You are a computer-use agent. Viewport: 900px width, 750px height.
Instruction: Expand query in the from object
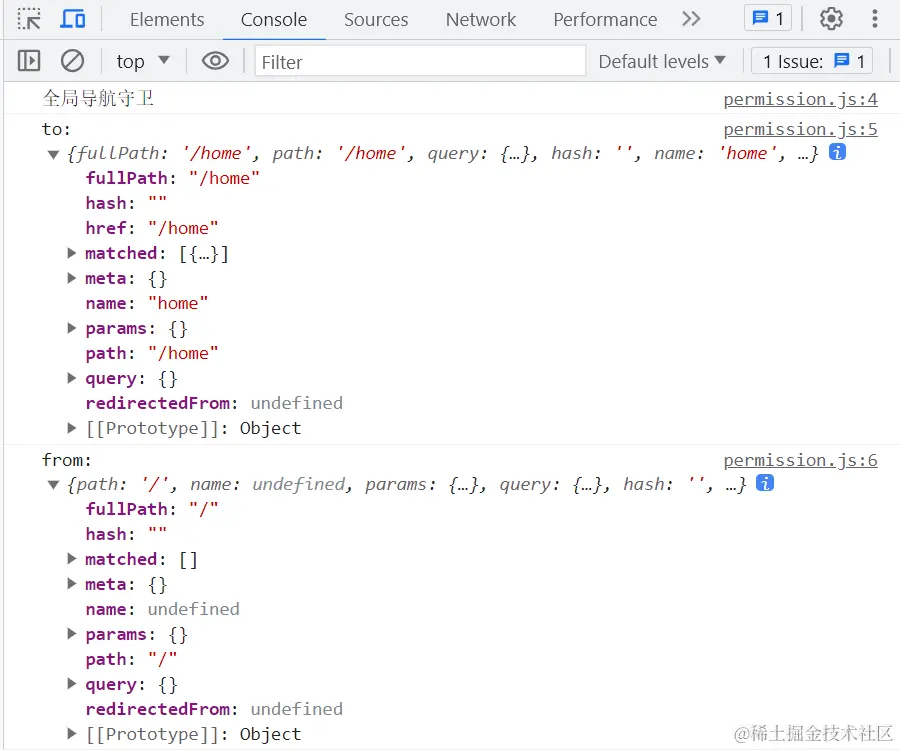[72, 684]
